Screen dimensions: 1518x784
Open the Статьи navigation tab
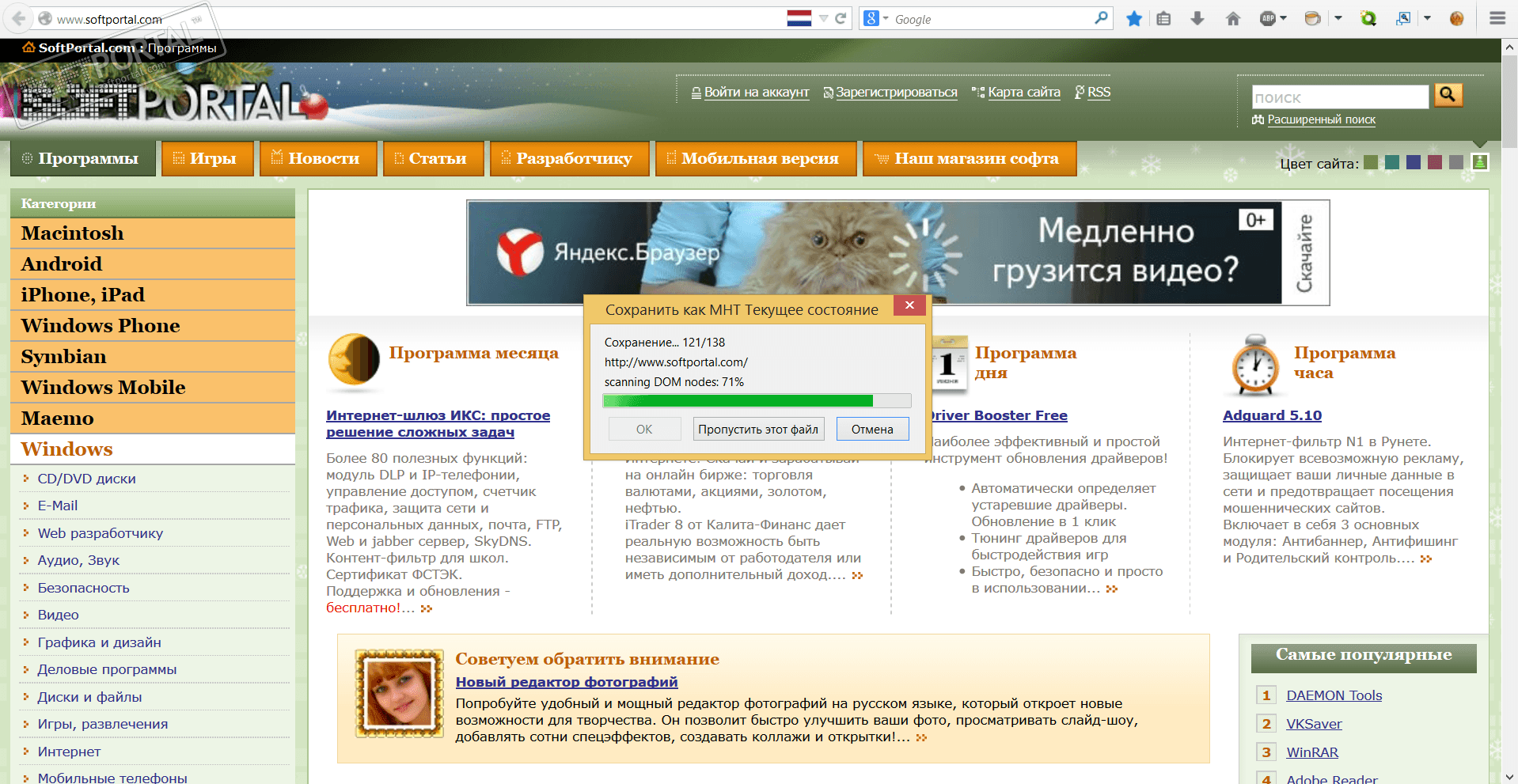pos(433,158)
